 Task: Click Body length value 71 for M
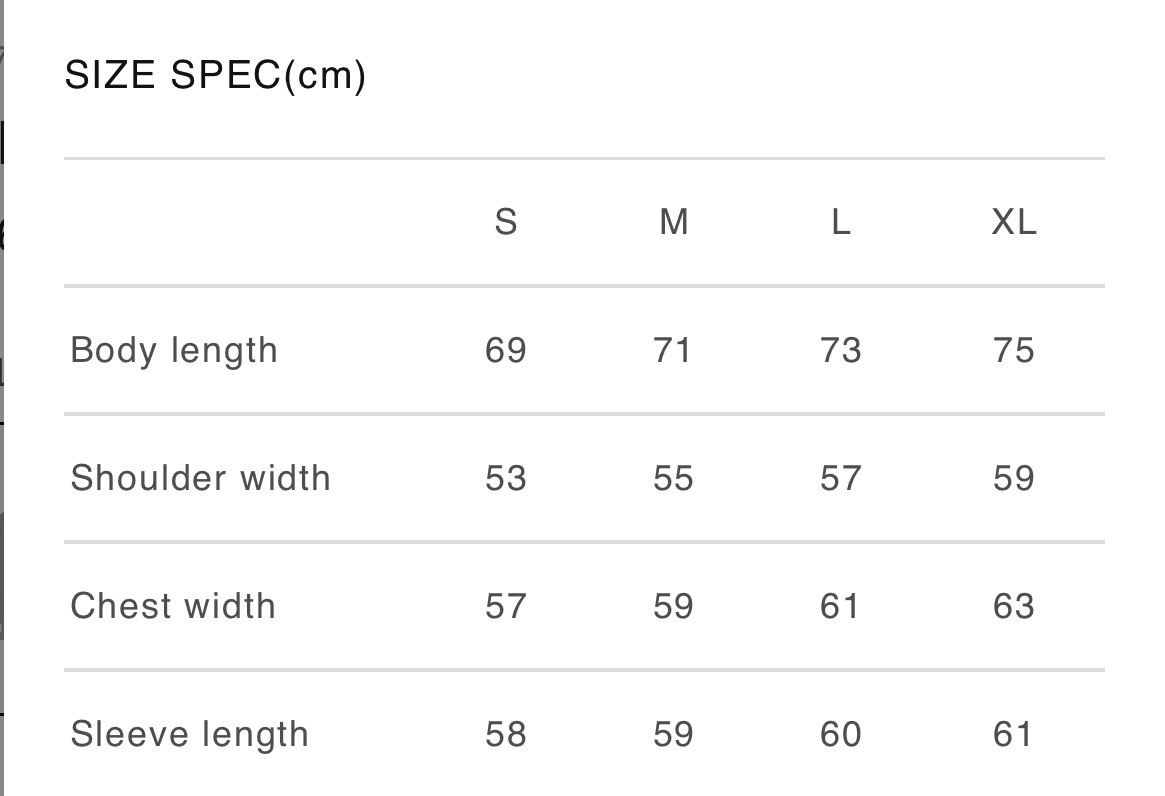tap(673, 351)
